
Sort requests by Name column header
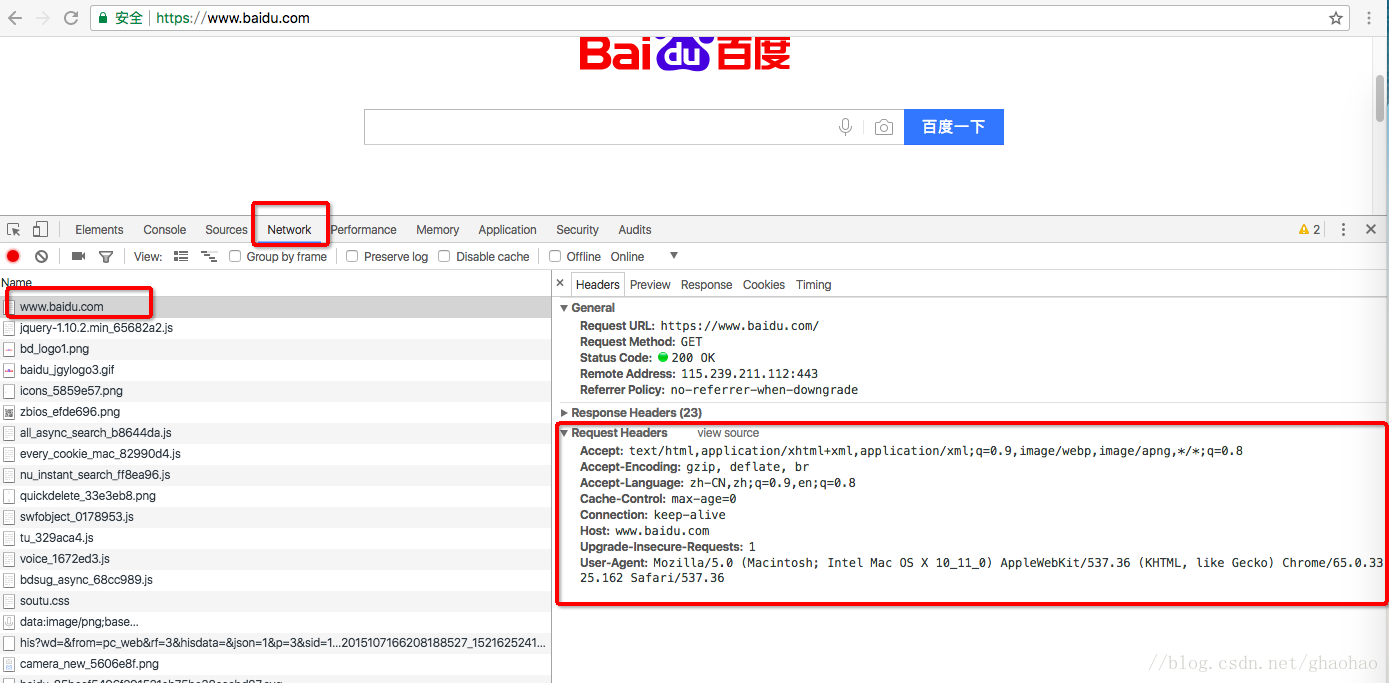tap(275, 283)
